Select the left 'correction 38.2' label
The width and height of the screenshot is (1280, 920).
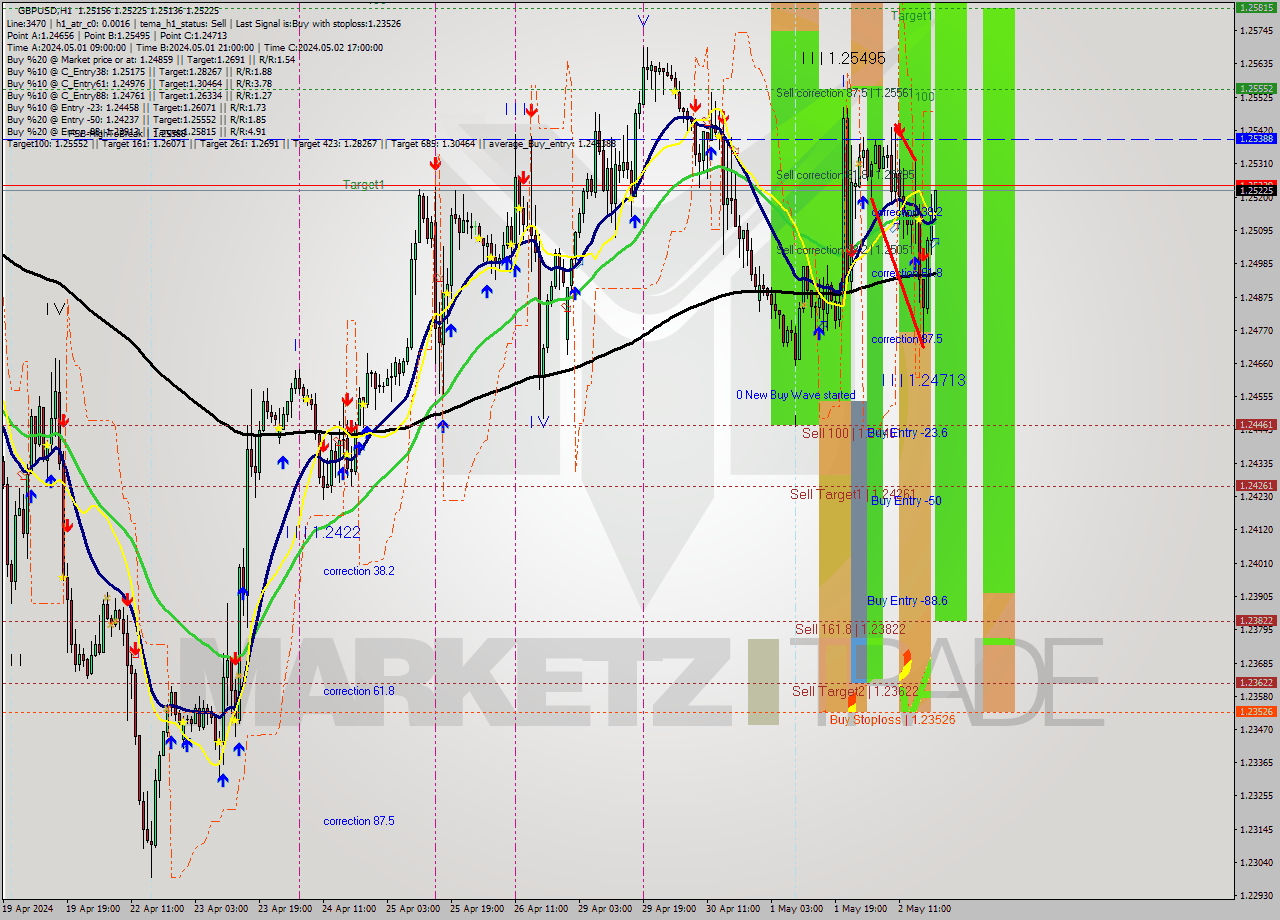359,571
